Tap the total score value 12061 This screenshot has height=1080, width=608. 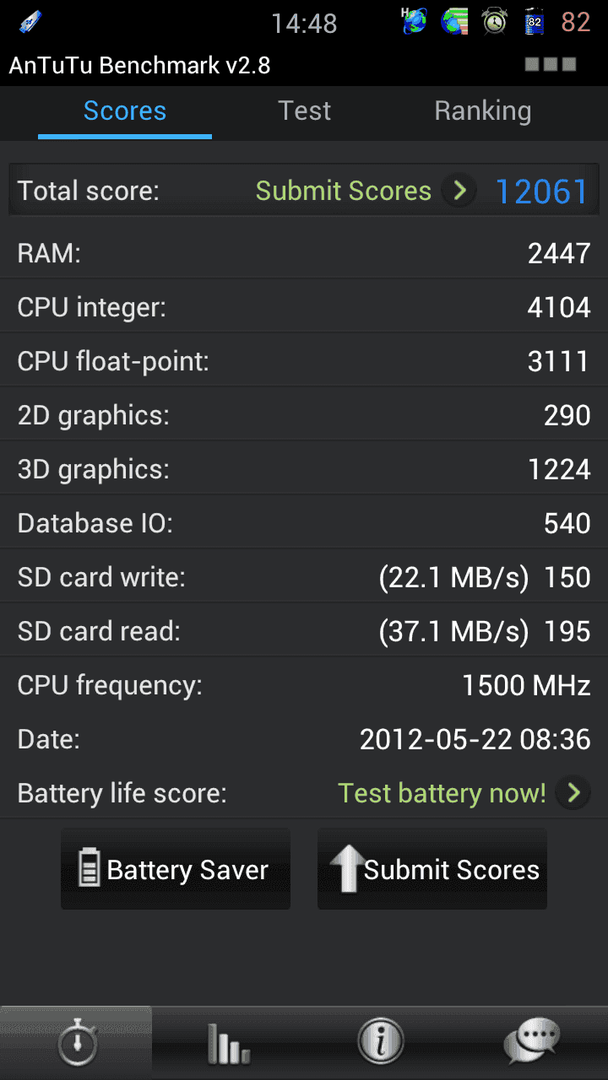click(541, 191)
